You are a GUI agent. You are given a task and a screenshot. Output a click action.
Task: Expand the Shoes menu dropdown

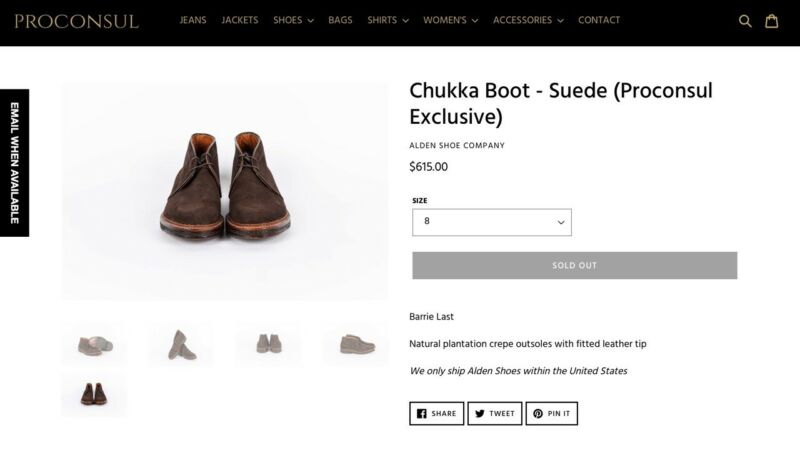[x=293, y=20]
